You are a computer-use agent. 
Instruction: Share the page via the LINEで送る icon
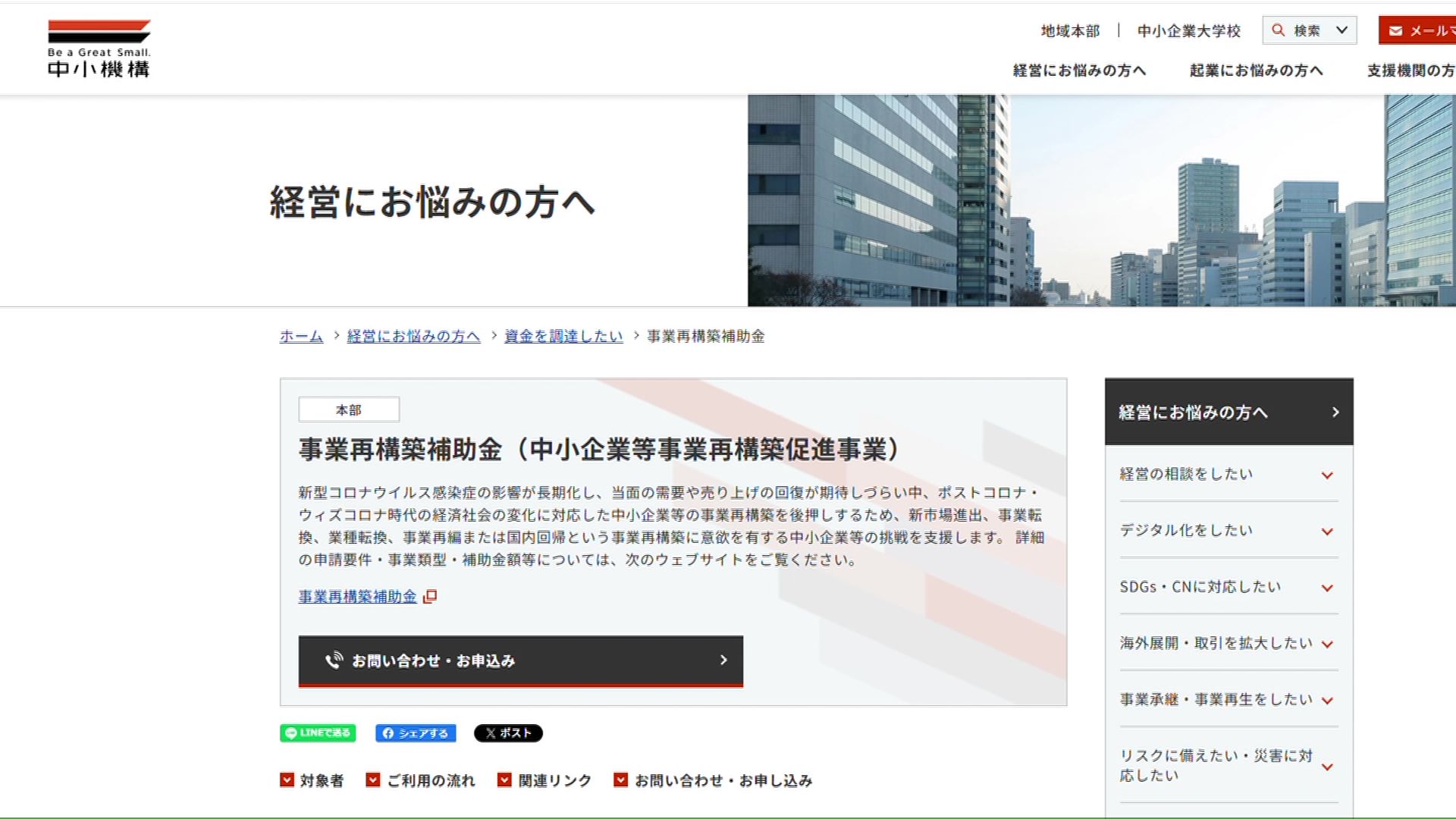[x=317, y=733]
